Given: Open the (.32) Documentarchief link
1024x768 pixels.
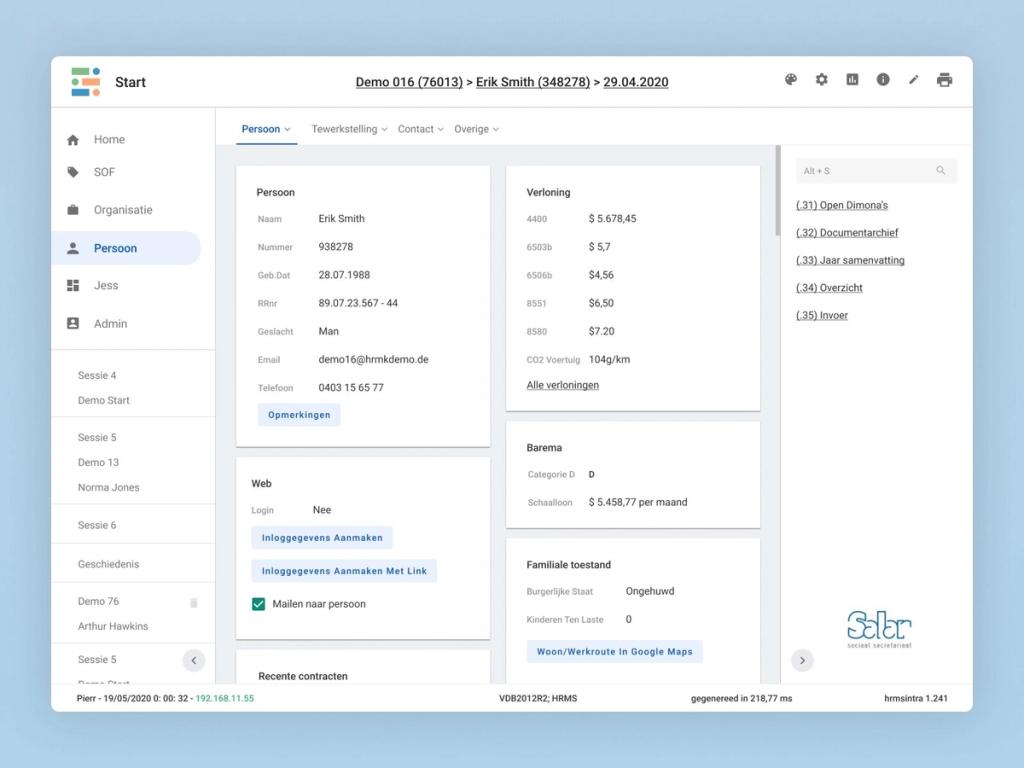Looking at the screenshot, I should [847, 232].
